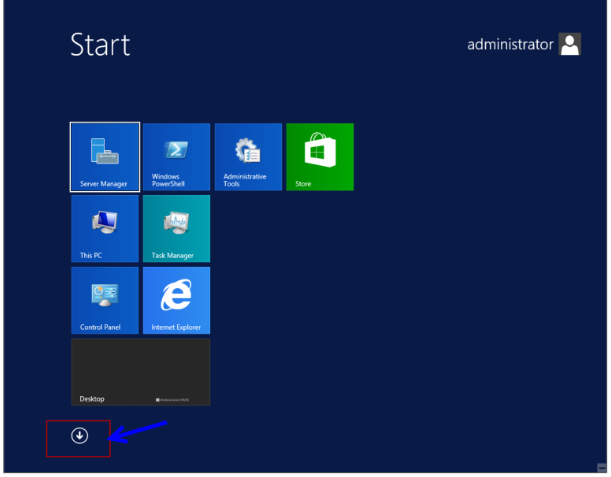The height and width of the screenshot is (477, 611).
Task: Click the 'Internet Explorer' tile caption
Action: point(176,328)
